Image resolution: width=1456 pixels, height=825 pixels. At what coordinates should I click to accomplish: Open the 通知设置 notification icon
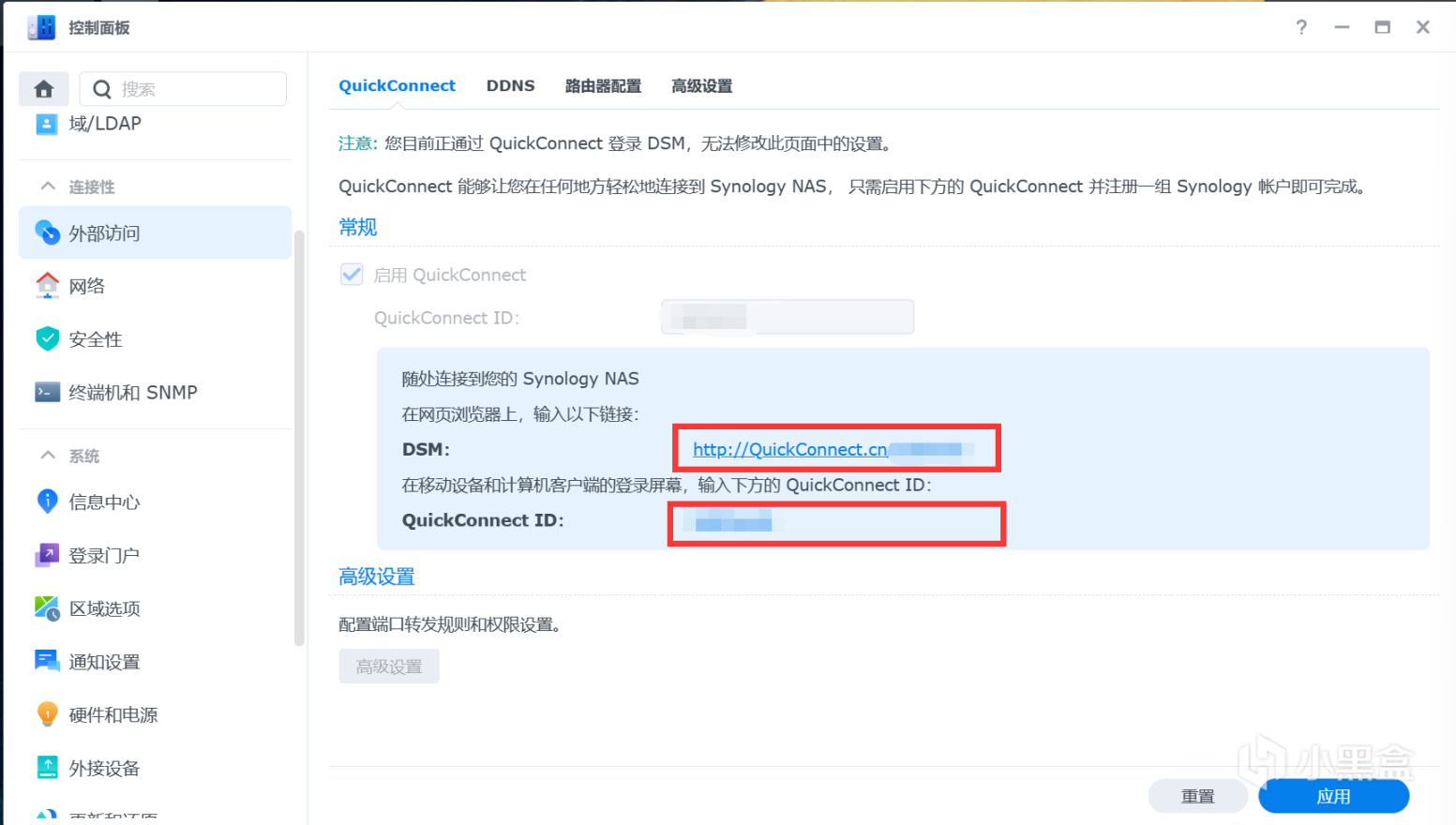(47, 661)
